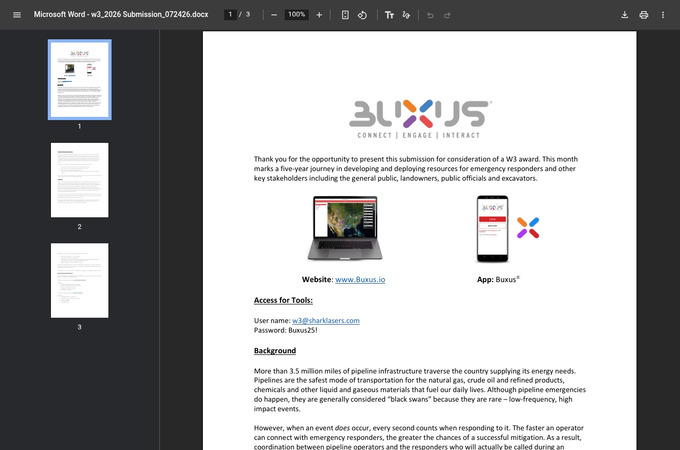Click the redo arrow icon

tap(447, 15)
